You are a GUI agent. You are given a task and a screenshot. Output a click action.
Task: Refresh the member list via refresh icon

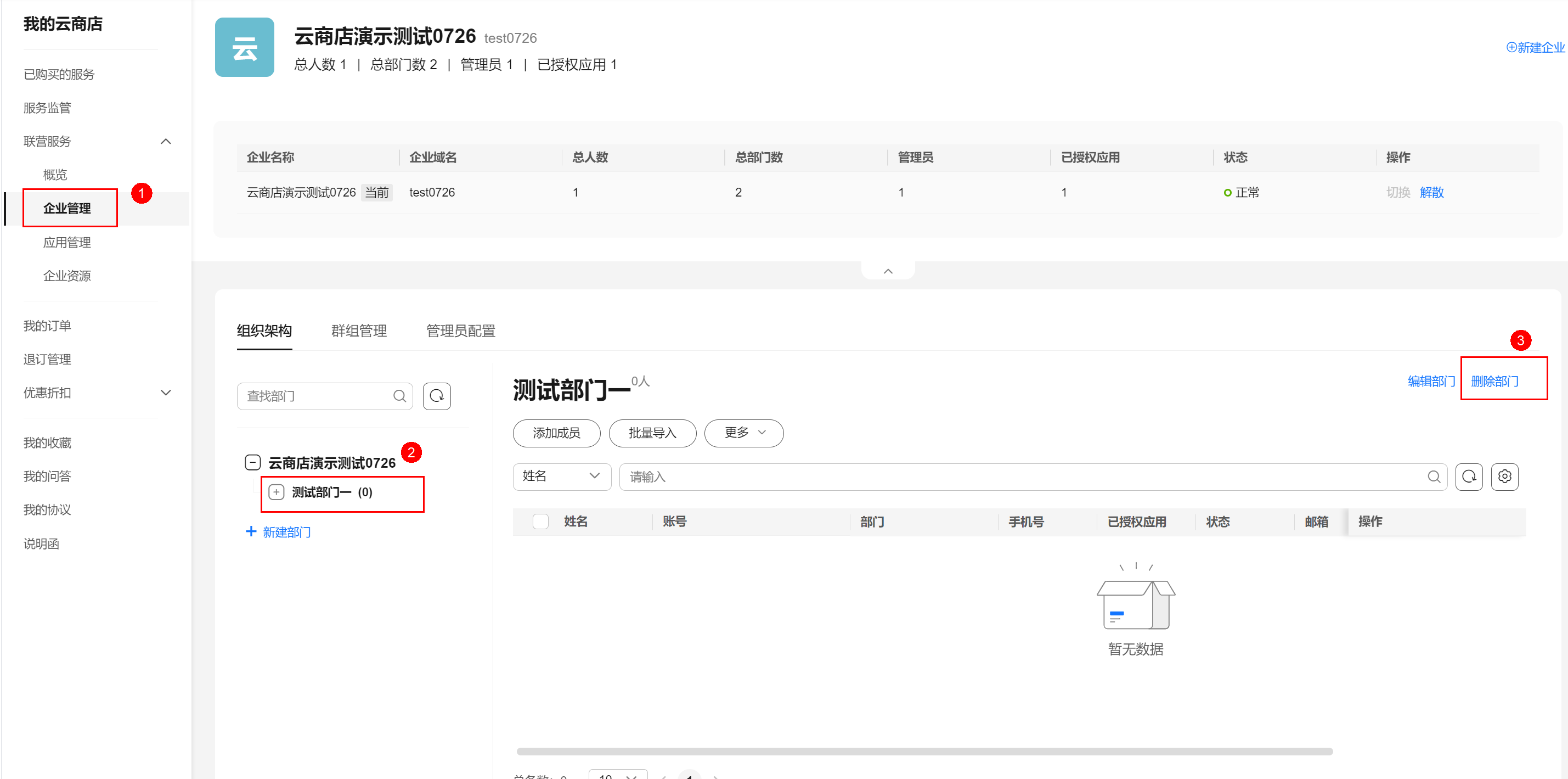pos(1469,477)
